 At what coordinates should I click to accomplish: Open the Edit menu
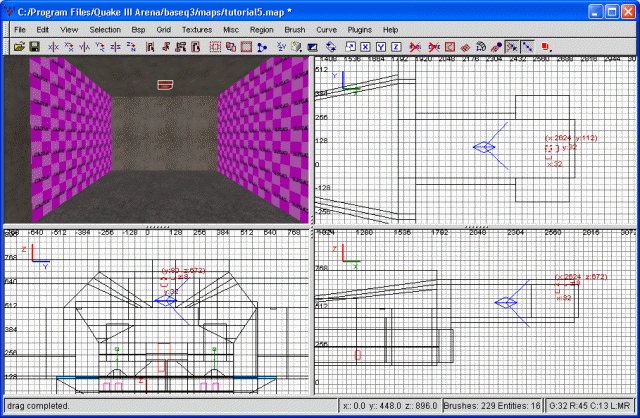click(42, 30)
